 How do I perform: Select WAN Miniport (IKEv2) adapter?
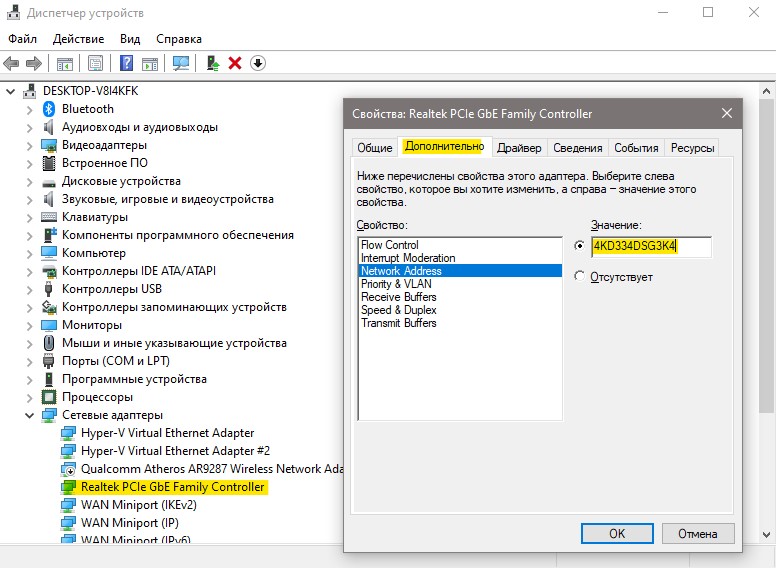139,505
